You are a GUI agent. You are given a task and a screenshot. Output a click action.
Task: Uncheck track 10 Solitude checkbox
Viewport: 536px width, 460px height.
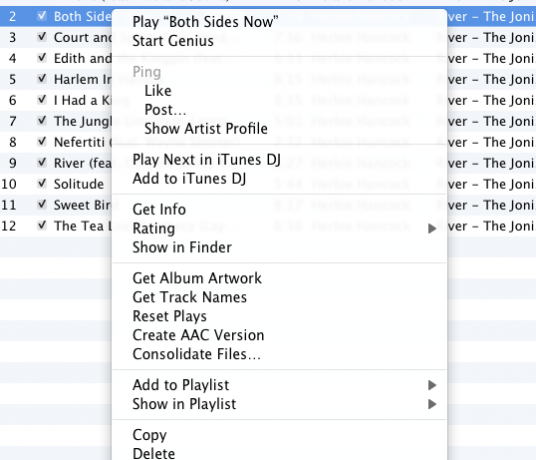coord(42,183)
